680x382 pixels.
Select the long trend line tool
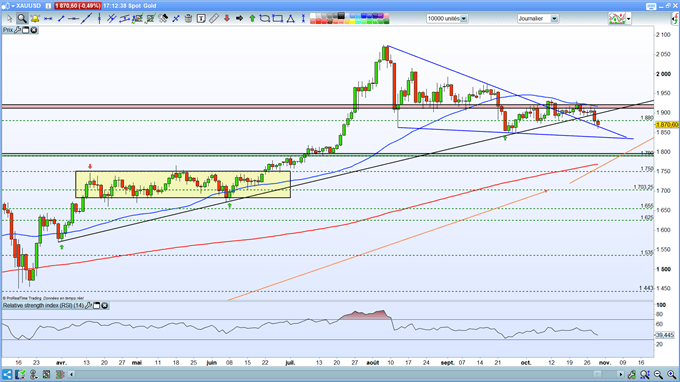coord(86,18)
